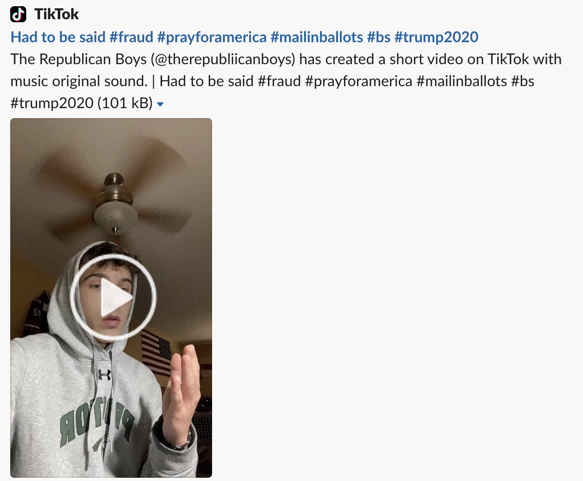Click the green lettering on the gray hoodie
Screen dimensions: 583x481
[x=96, y=424]
